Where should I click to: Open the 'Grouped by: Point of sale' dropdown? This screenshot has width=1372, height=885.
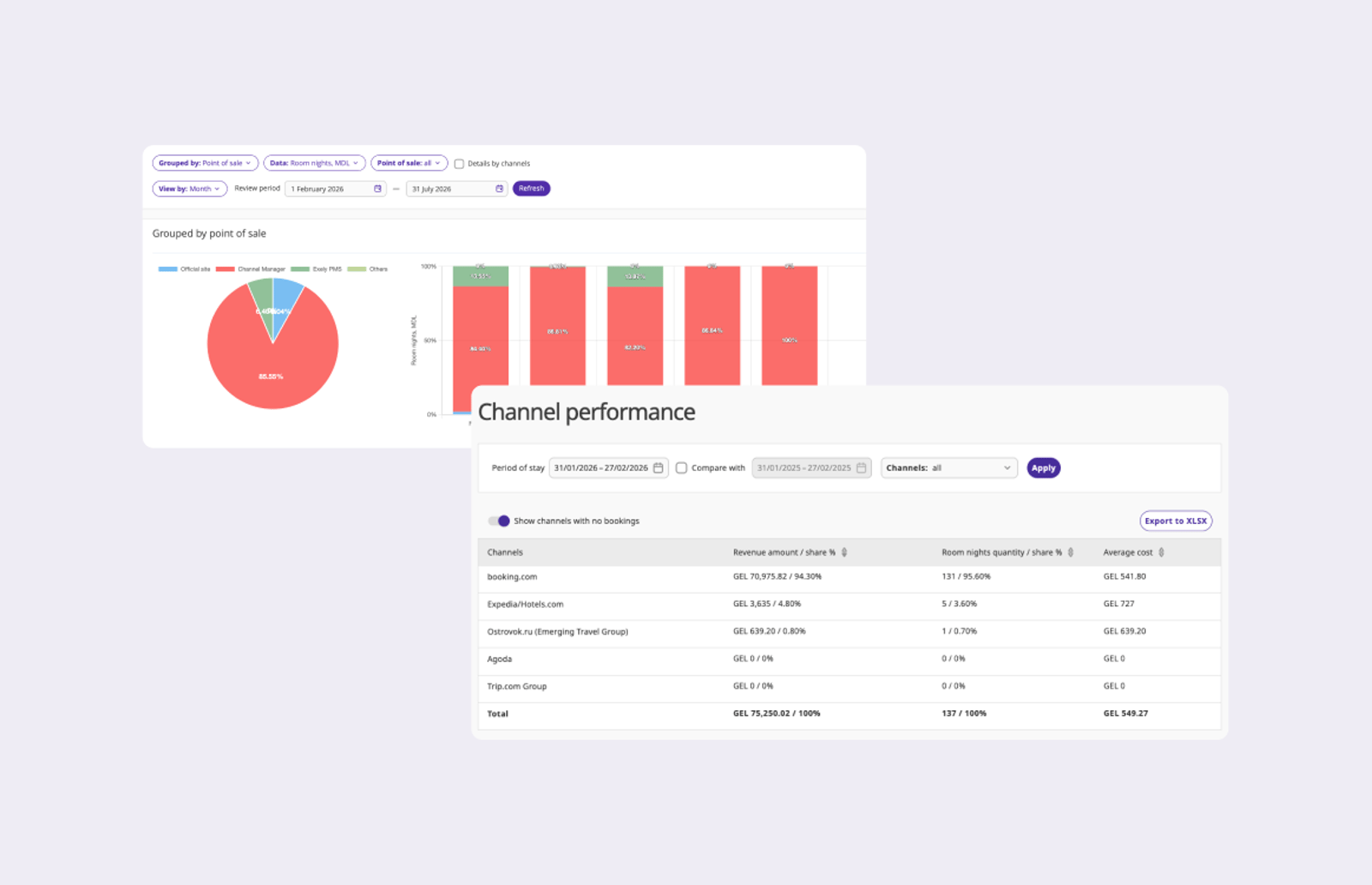click(205, 163)
